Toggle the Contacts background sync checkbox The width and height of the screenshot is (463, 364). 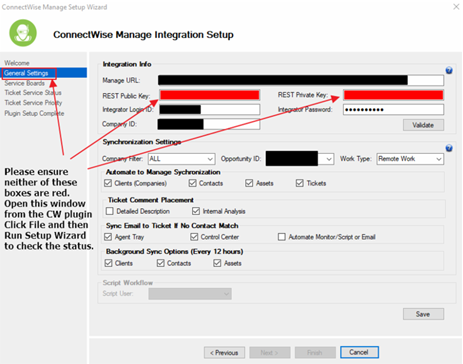pyautogui.click(x=161, y=263)
